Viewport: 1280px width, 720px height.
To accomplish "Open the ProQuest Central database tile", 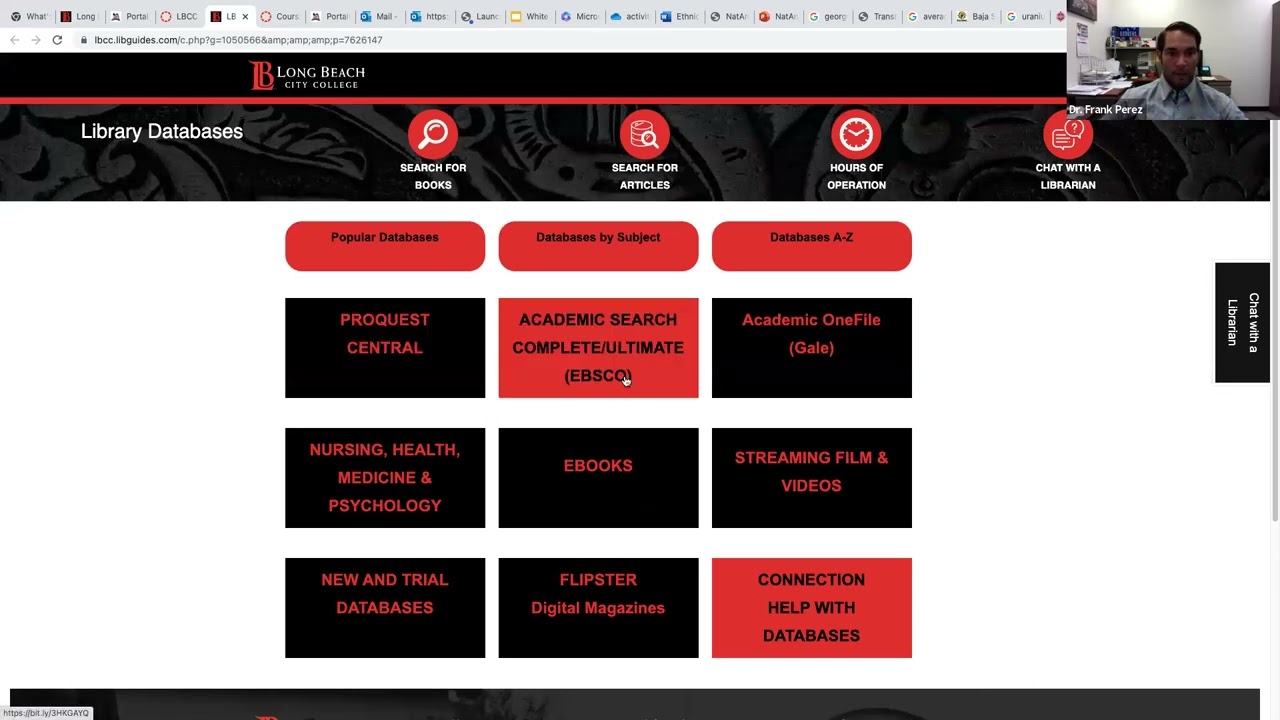I will click(x=385, y=348).
